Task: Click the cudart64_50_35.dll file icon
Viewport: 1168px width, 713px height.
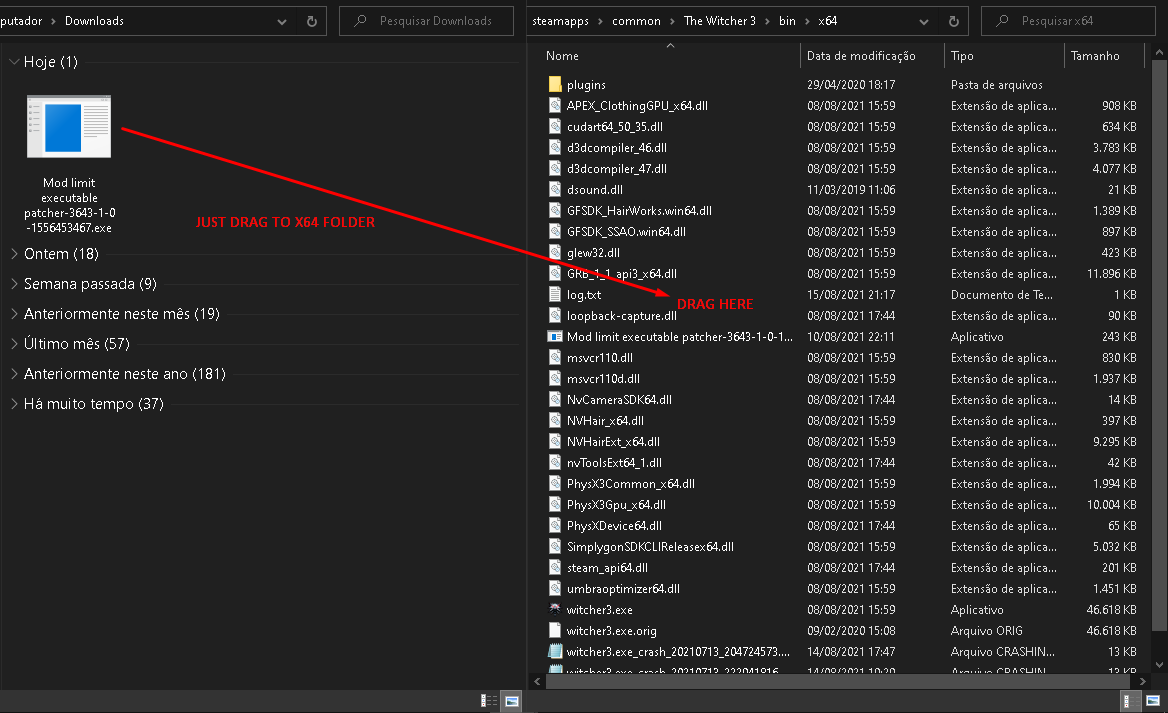Action: 555,126
